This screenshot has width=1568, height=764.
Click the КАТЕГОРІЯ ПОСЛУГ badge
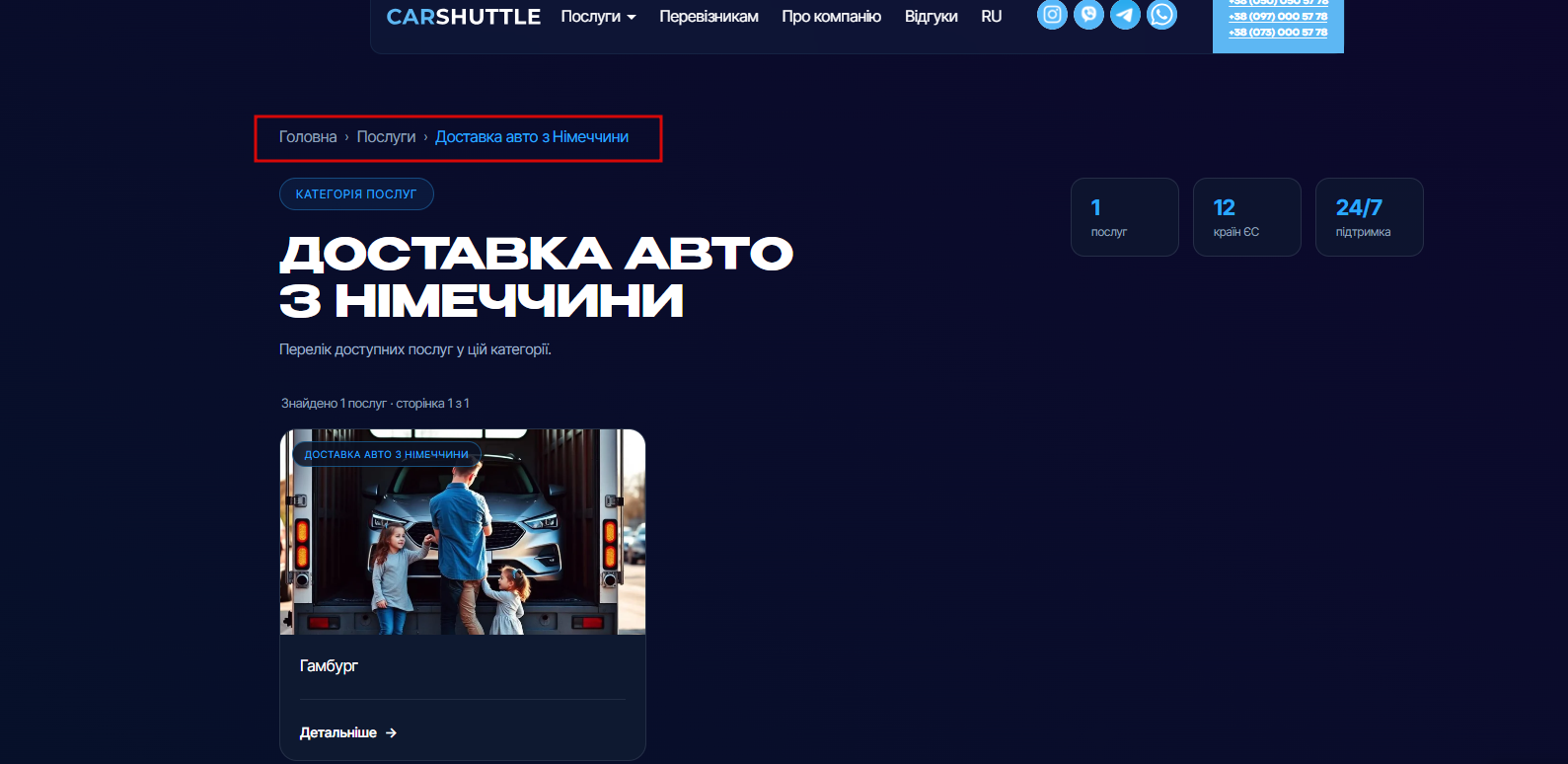(x=356, y=194)
